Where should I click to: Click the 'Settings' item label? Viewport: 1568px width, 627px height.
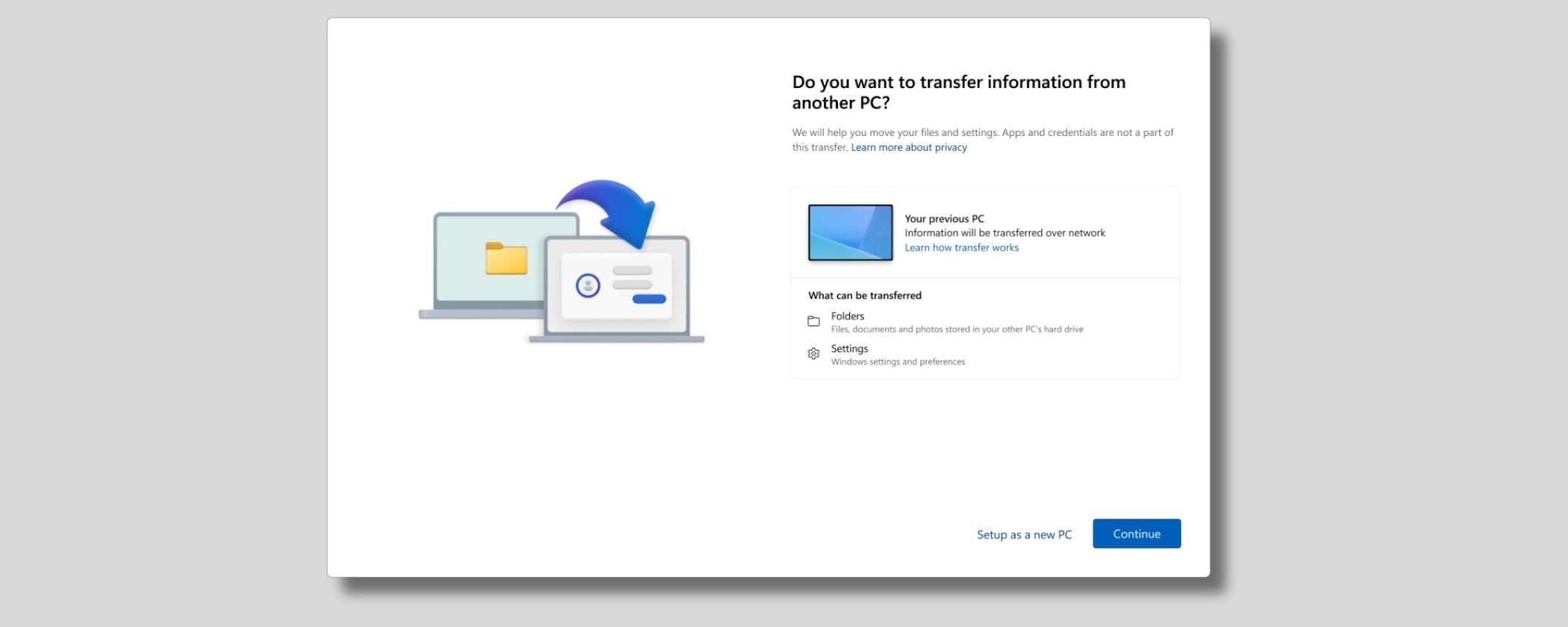pos(849,348)
